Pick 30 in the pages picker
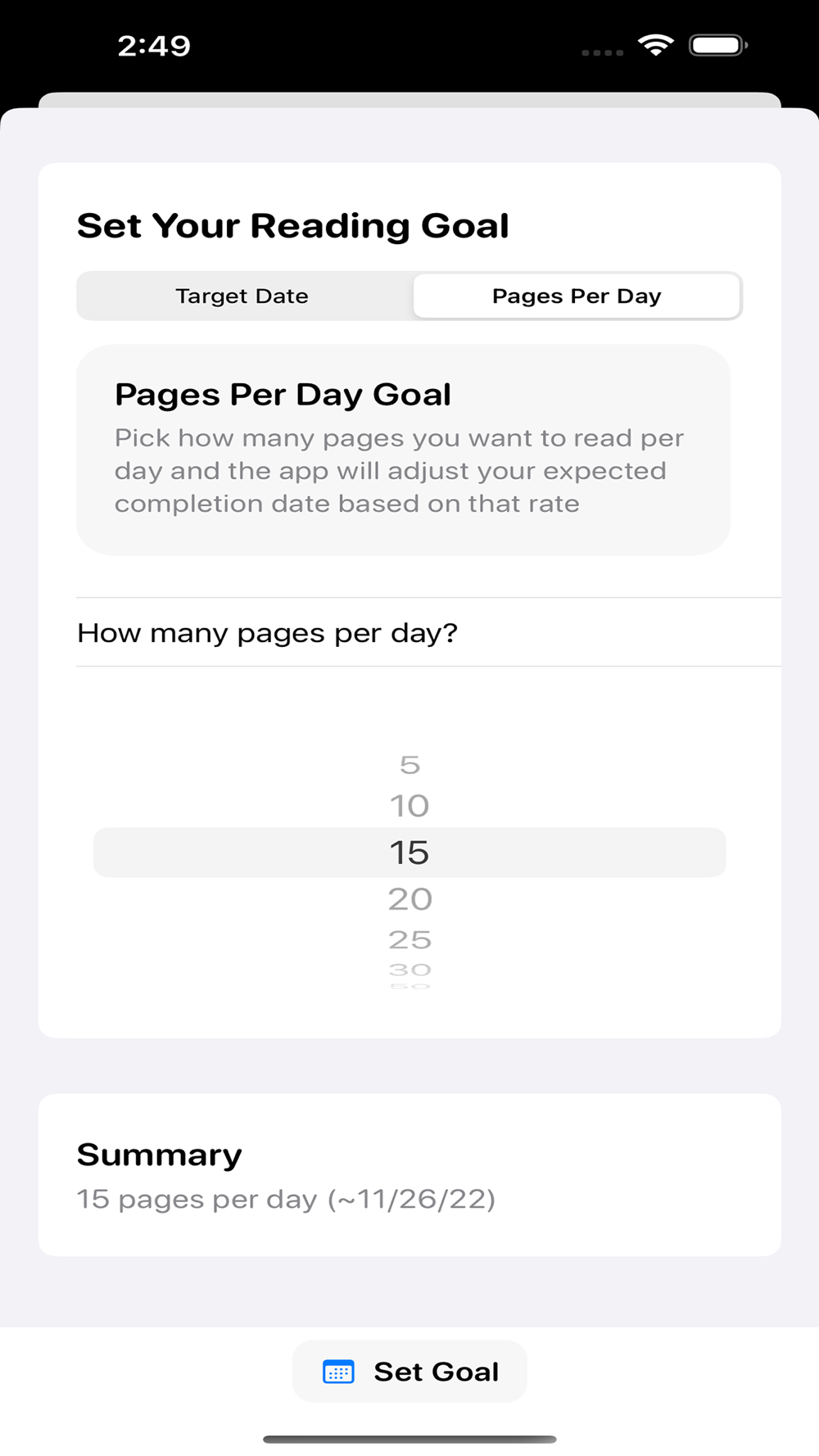819x1456 pixels. pyautogui.click(x=409, y=970)
